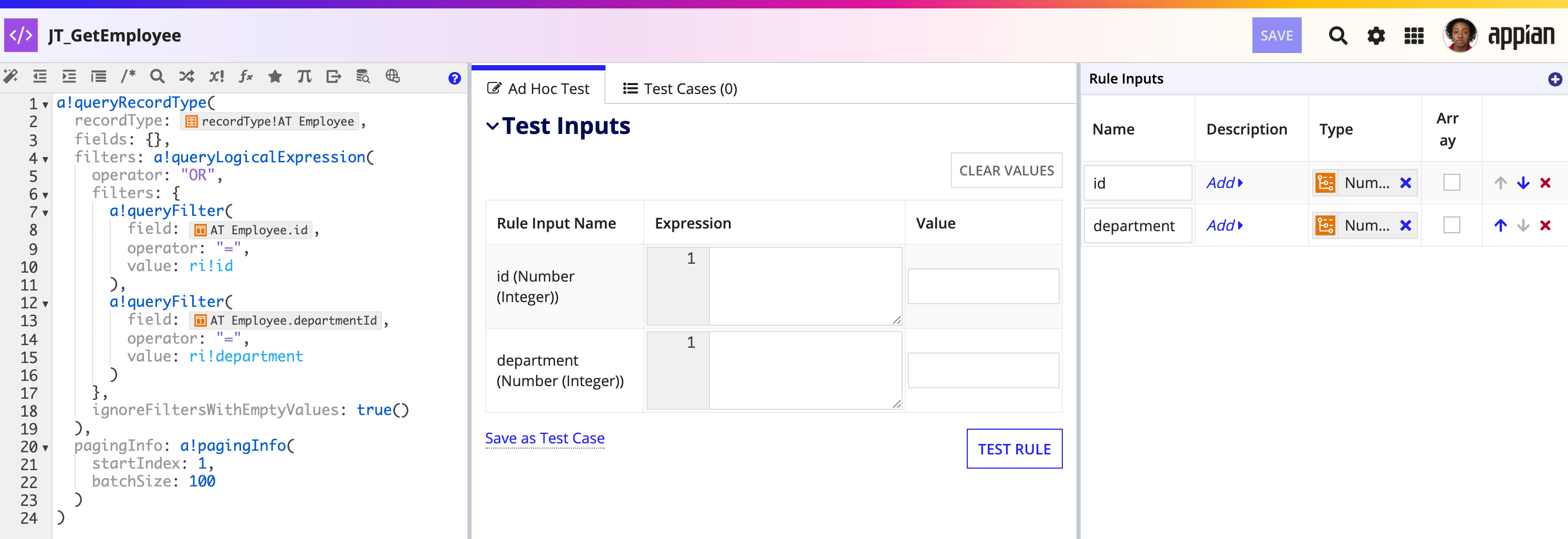Remove the type of the department input
This screenshot has width=1568, height=539.
click(x=1406, y=225)
